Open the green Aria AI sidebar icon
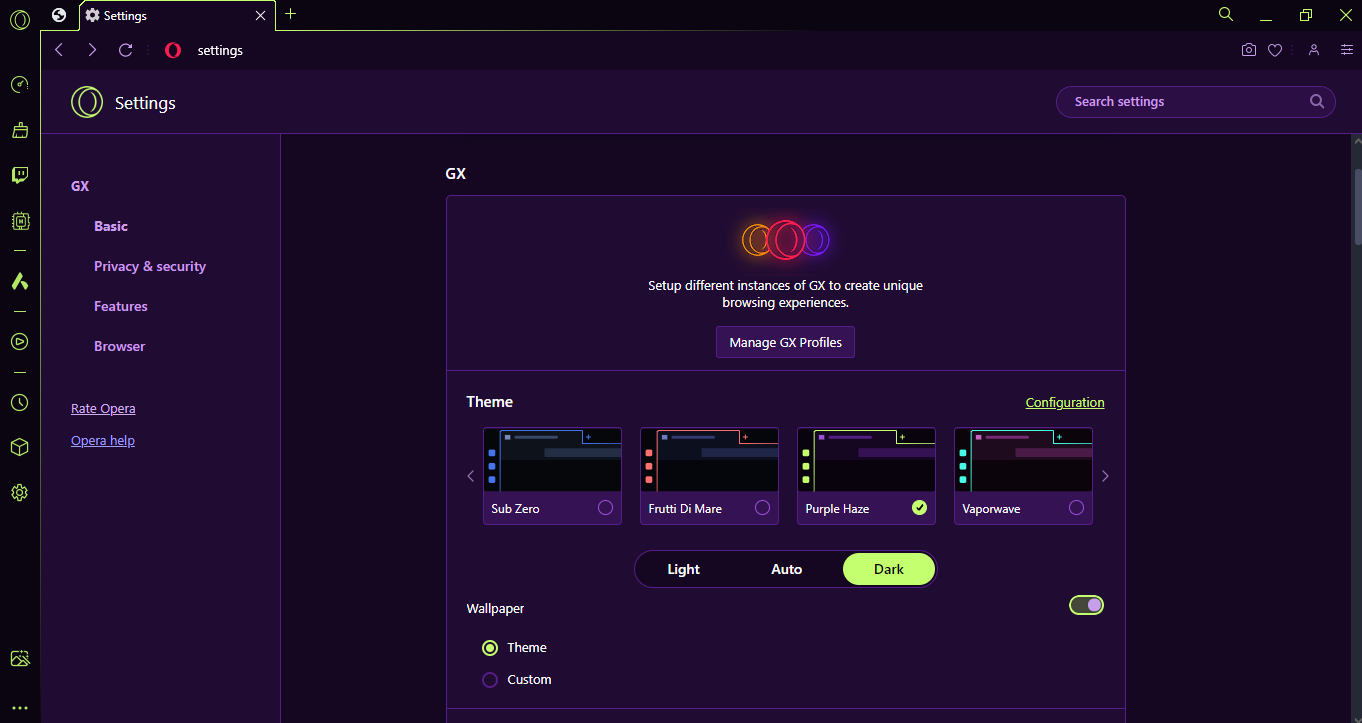This screenshot has height=723, width=1362. pyautogui.click(x=19, y=281)
